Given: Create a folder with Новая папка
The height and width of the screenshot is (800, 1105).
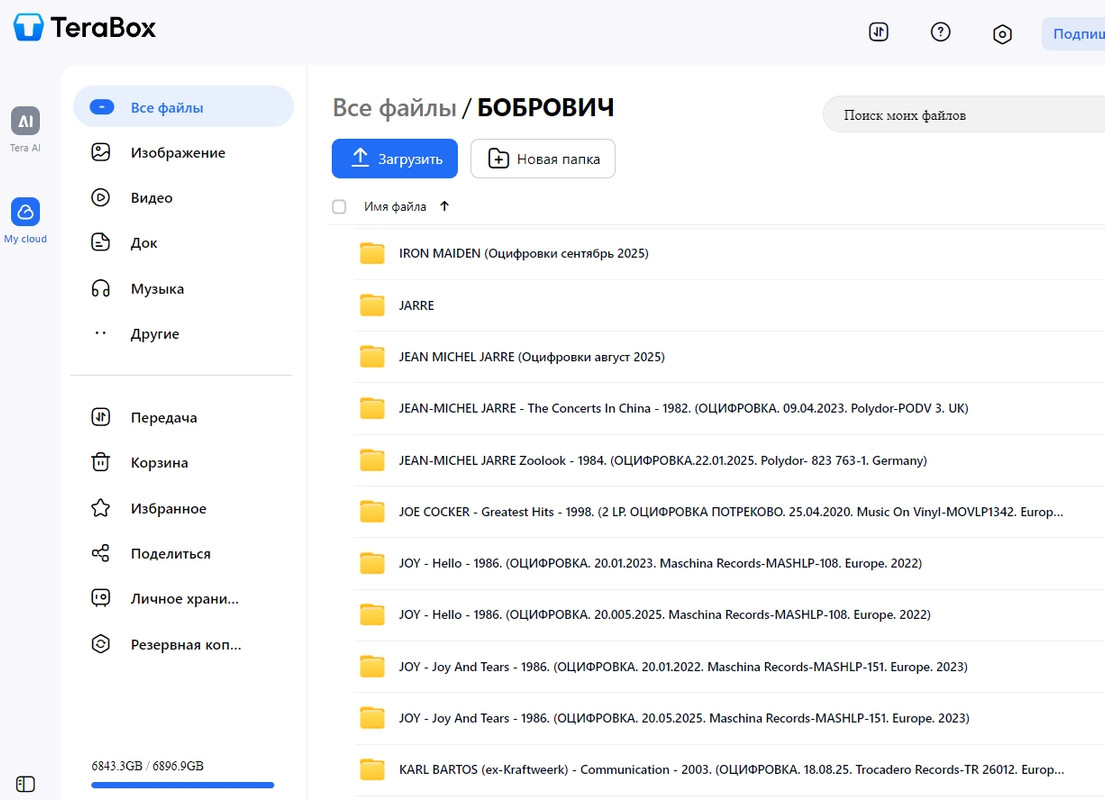Looking at the screenshot, I should [543, 159].
